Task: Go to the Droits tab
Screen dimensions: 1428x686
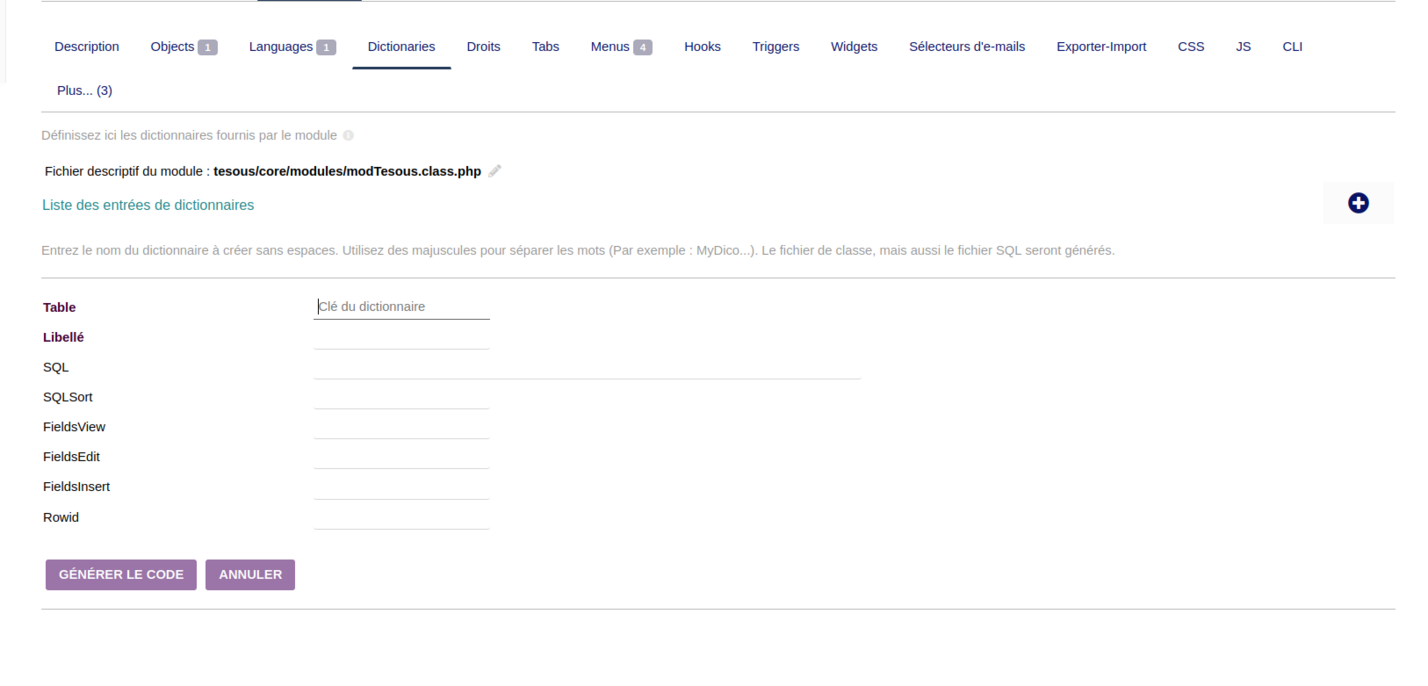Action: point(483,46)
